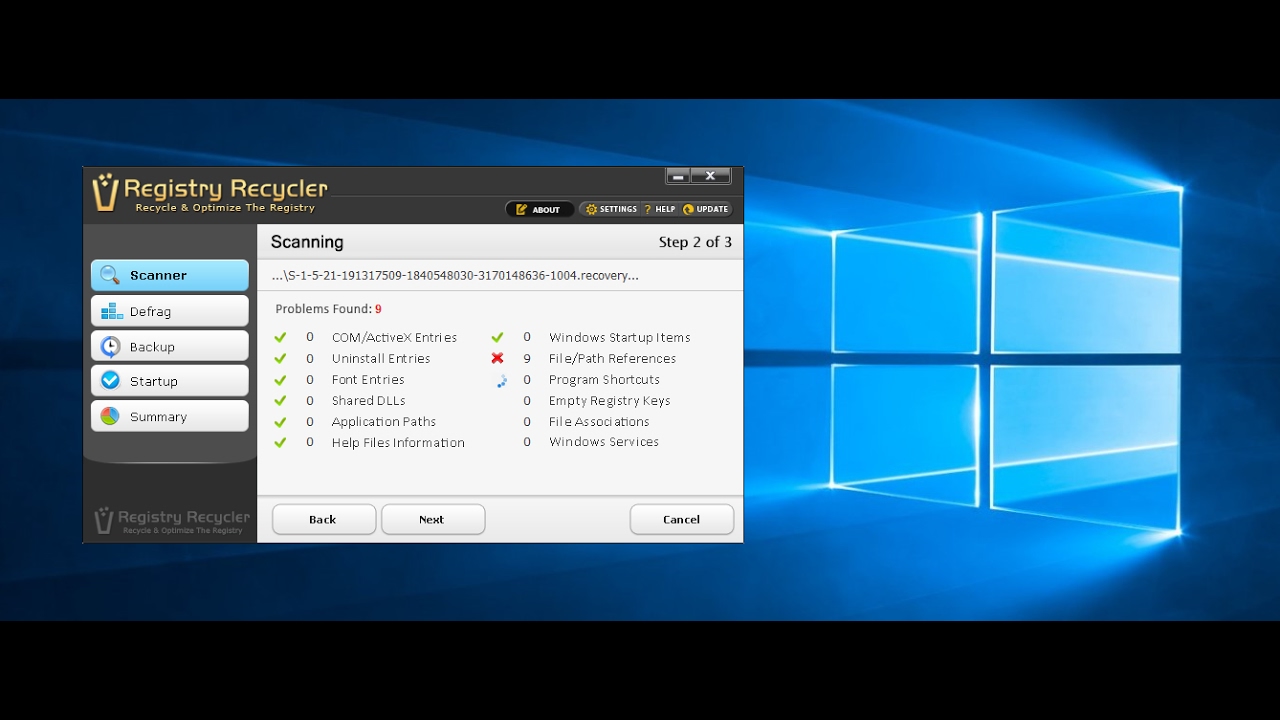Click green checkmark beside Windows Startup Items

(x=497, y=338)
